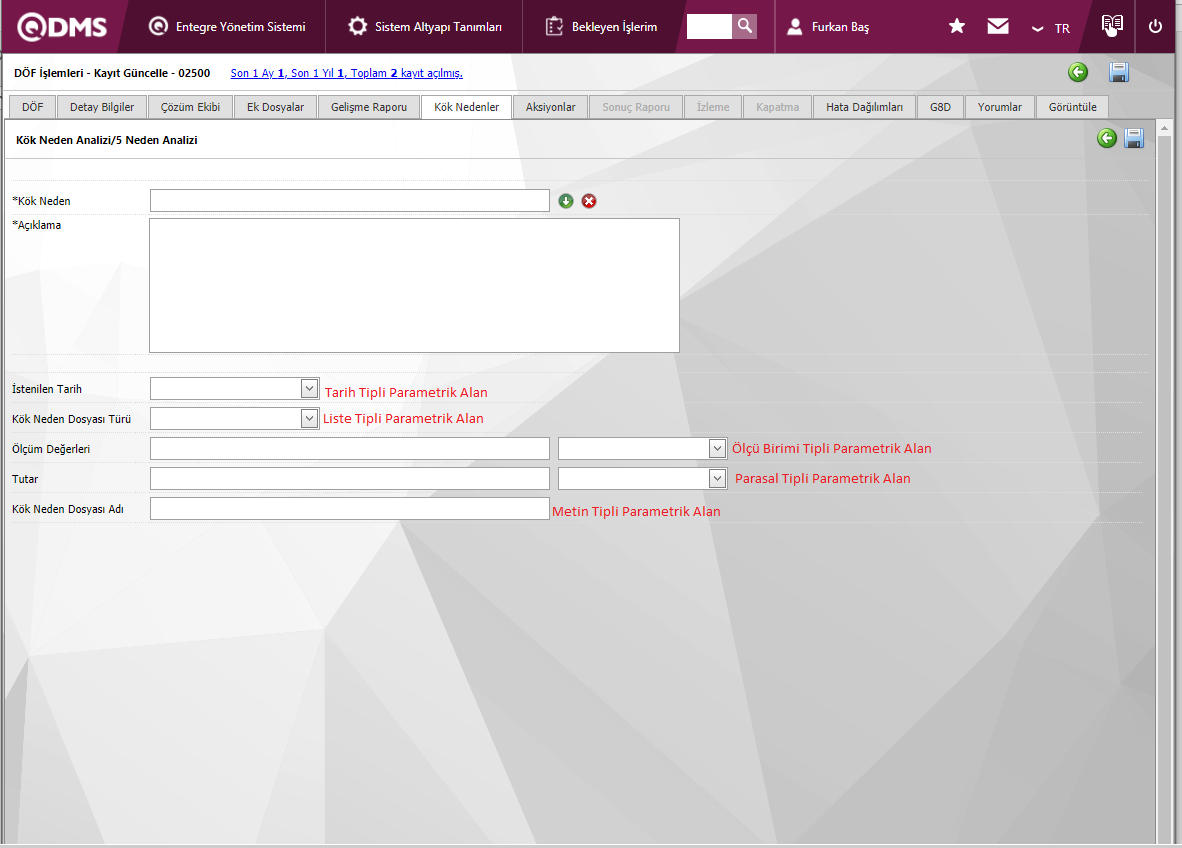
Task: Focus the Açıklama text area
Action: 415,286
